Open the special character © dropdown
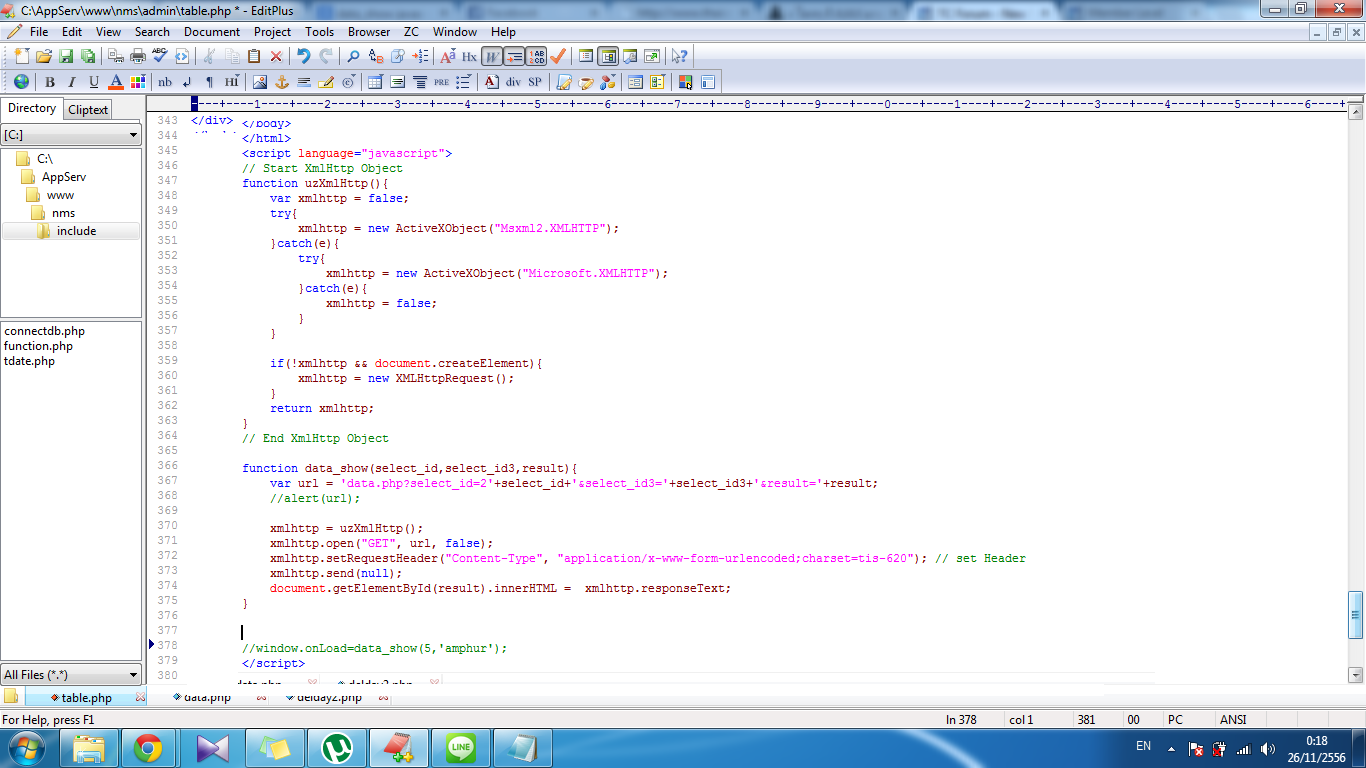The width and height of the screenshot is (1366, 768). tap(348, 82)
